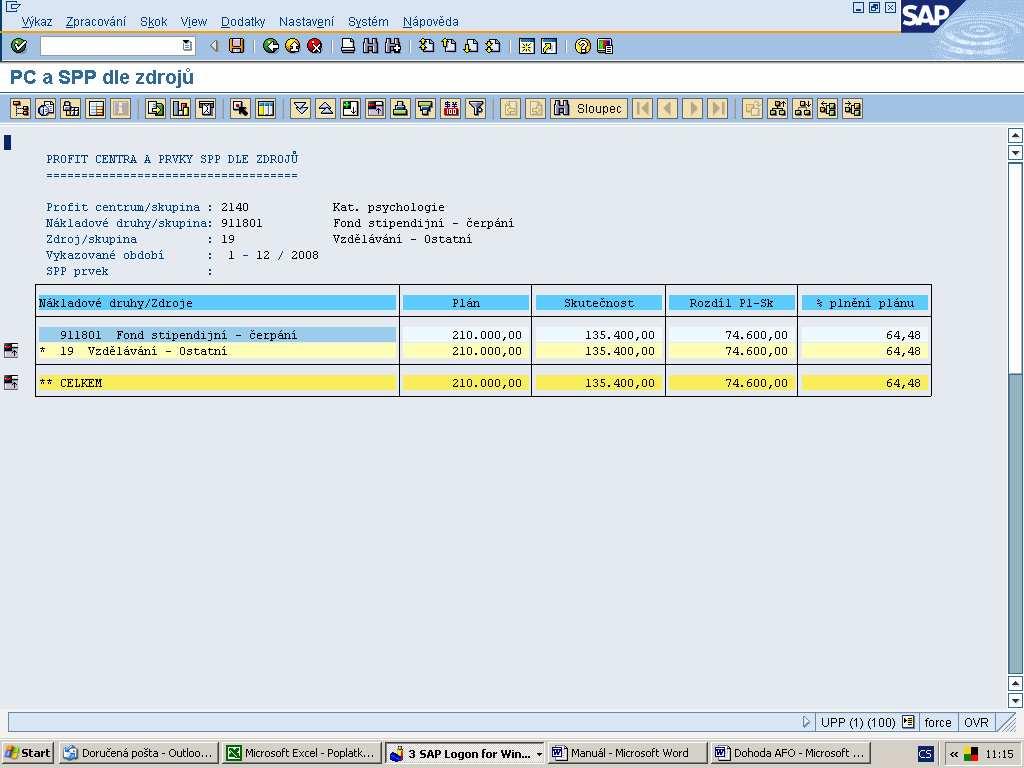The width and height of the screenshot is (1024, 768).
Task: Switch to Dohoda AFO taskbar window
Action: [791, 753]
